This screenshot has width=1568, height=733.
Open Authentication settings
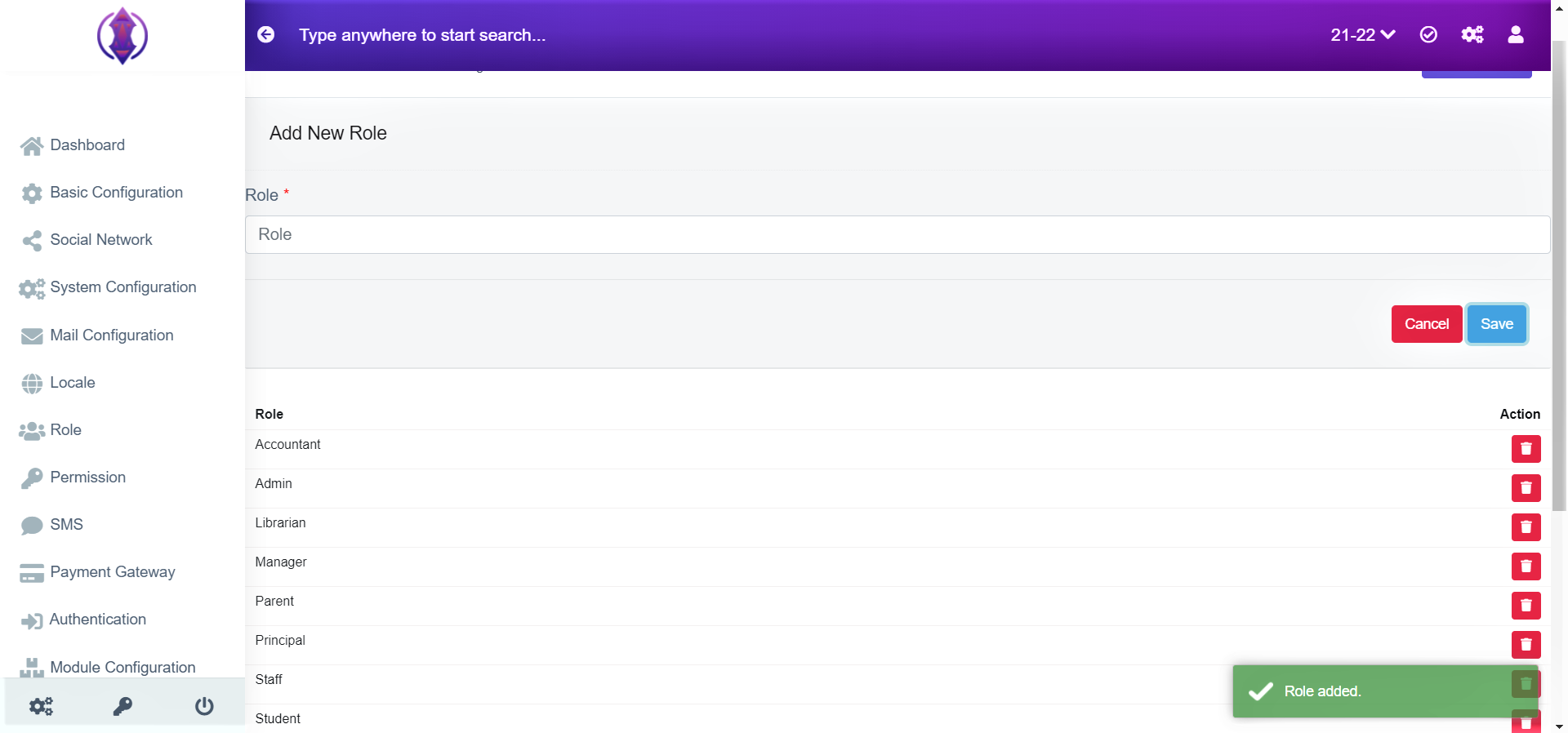(98, 620)
